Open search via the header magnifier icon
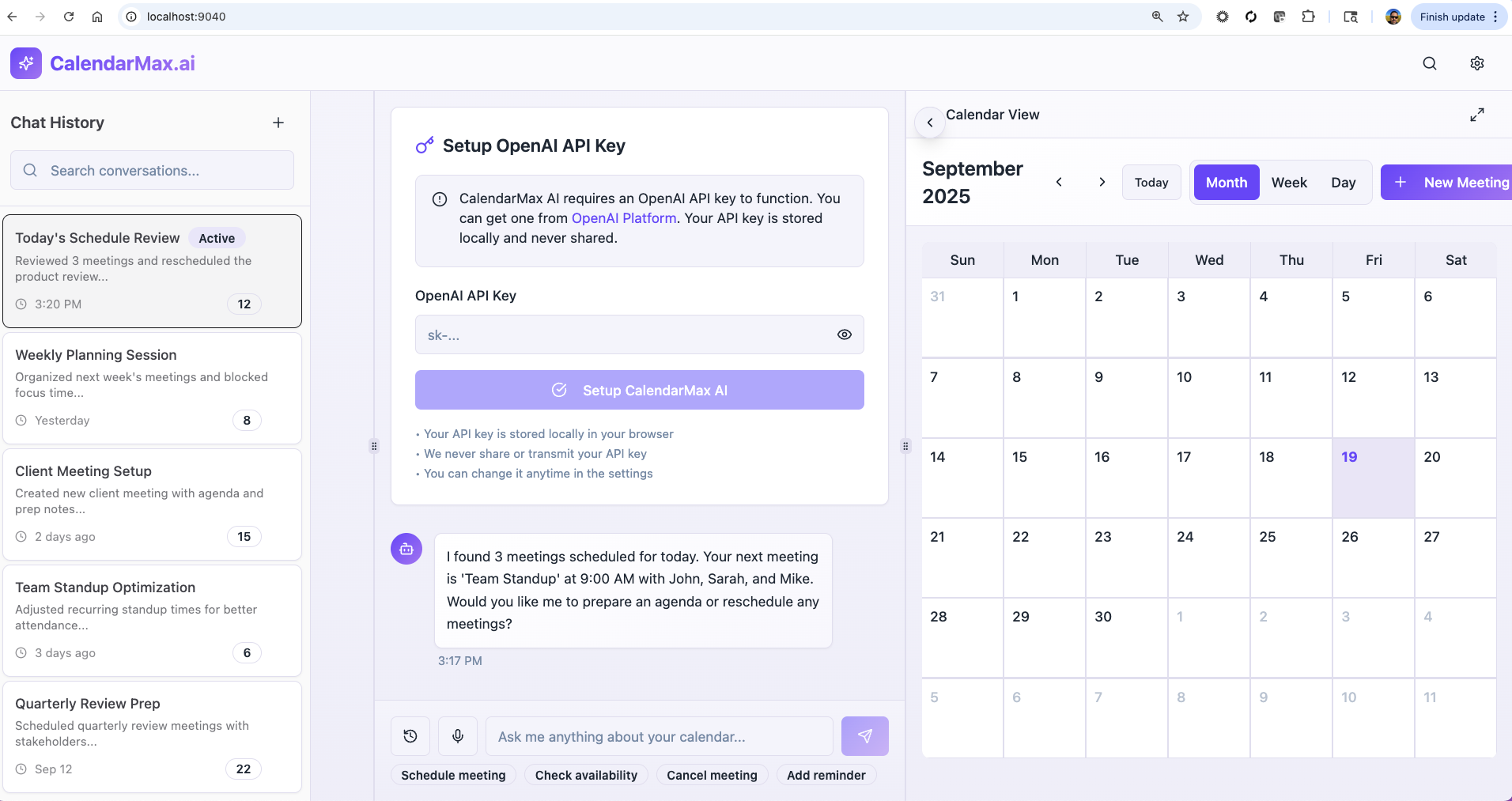Screen dimensions: 1512x801 click(1430, 63)
